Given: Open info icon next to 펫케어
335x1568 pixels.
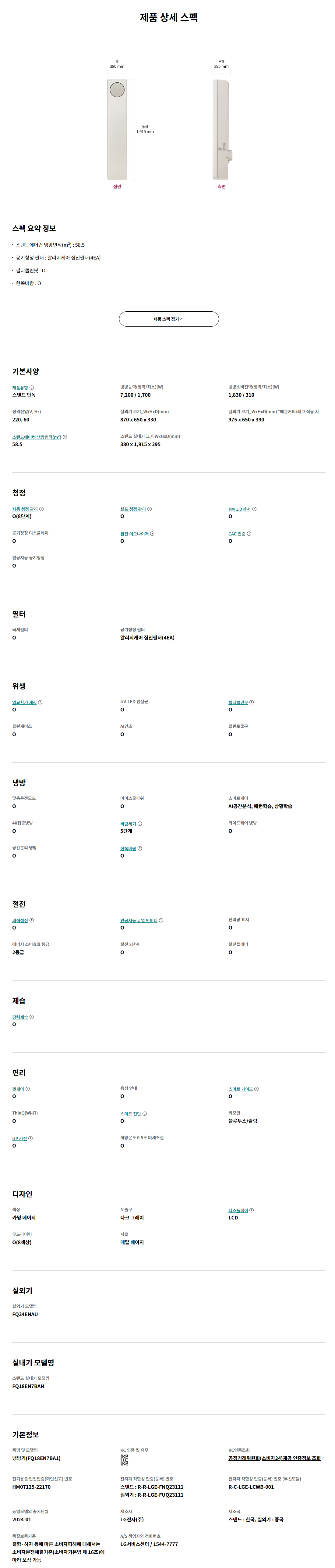Looking at the screenshot, I should pos(28,1089).
